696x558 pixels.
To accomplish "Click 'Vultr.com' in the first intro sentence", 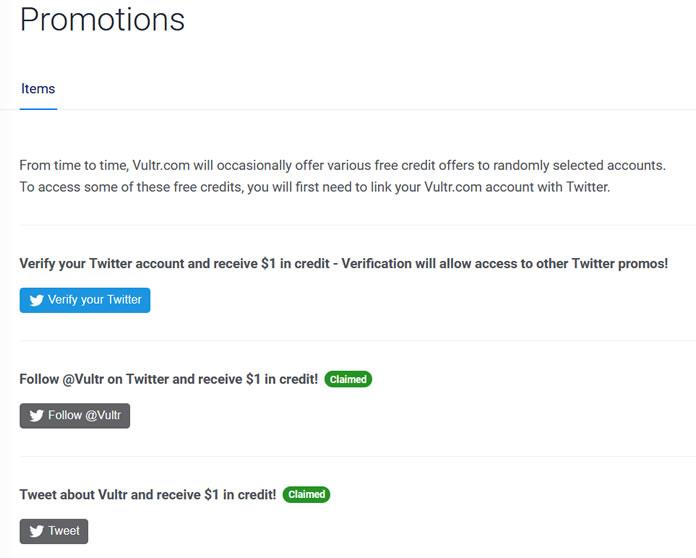I will pyautogui.click(x=161, y=166).
